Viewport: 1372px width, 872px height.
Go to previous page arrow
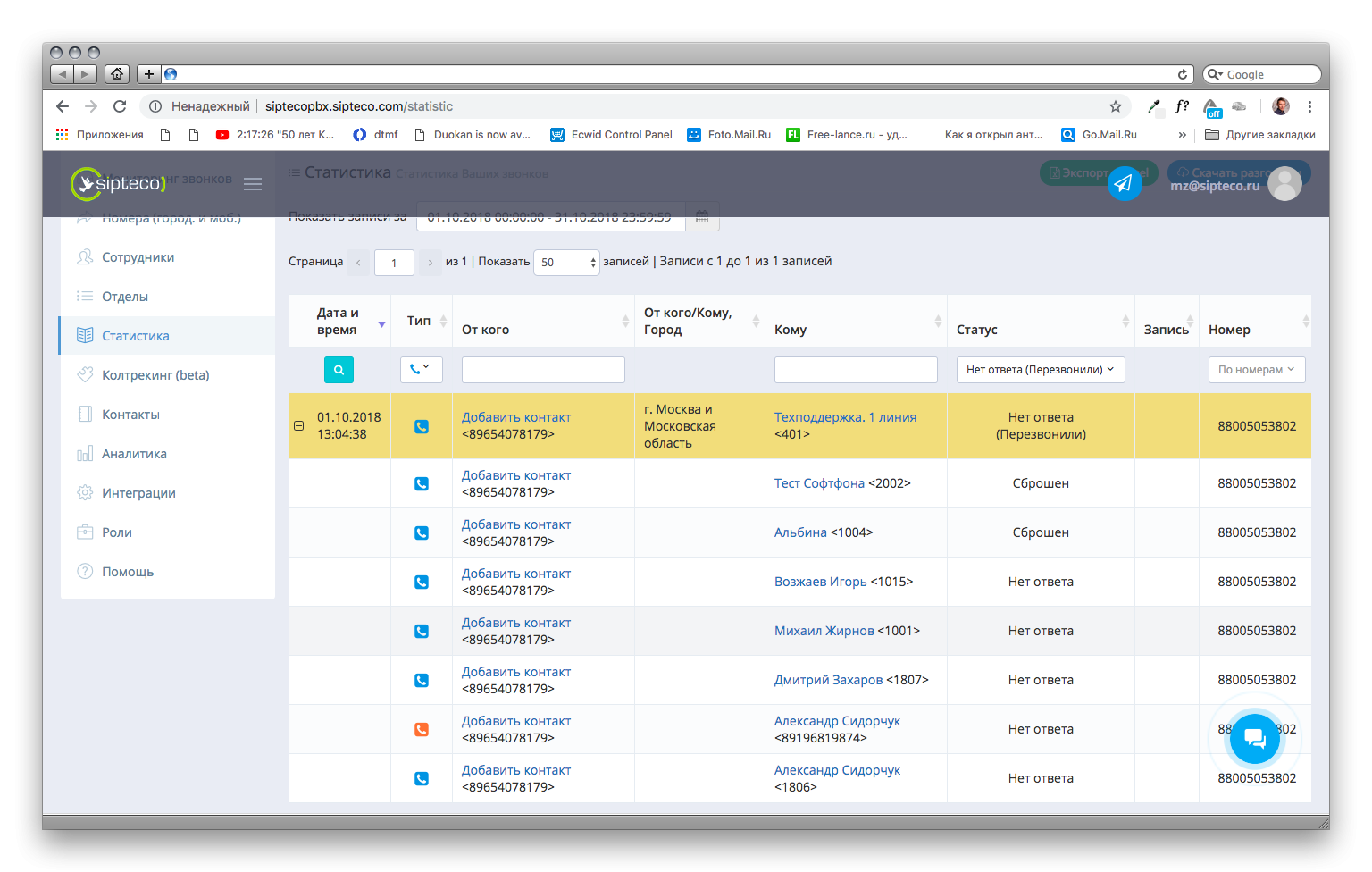pos(358,263)
